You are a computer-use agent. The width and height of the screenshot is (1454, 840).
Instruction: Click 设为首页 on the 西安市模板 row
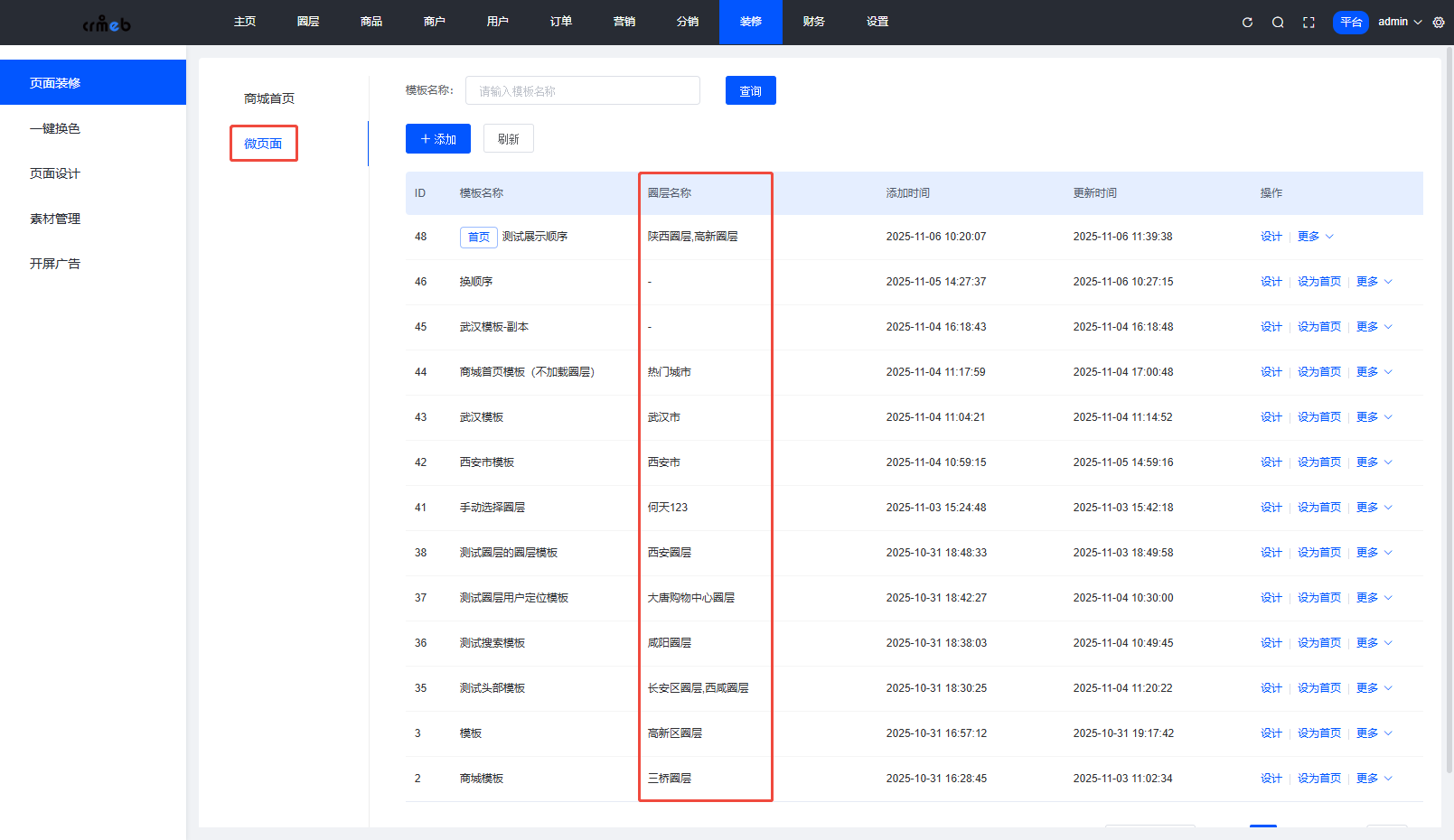(x=1319, y=462)
